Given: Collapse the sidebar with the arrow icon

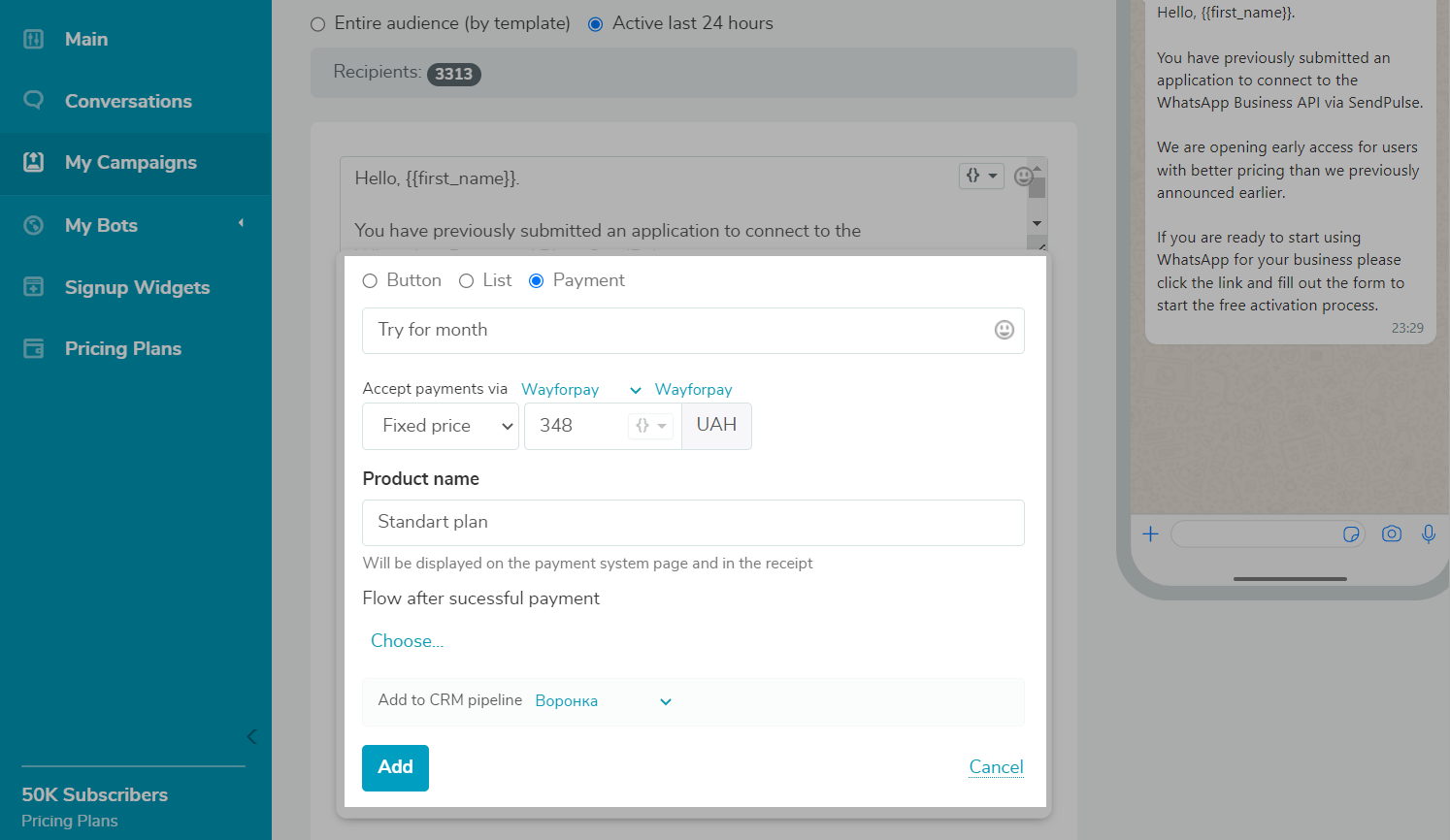Looking at the screenshot, I should [x=251, y=736].
